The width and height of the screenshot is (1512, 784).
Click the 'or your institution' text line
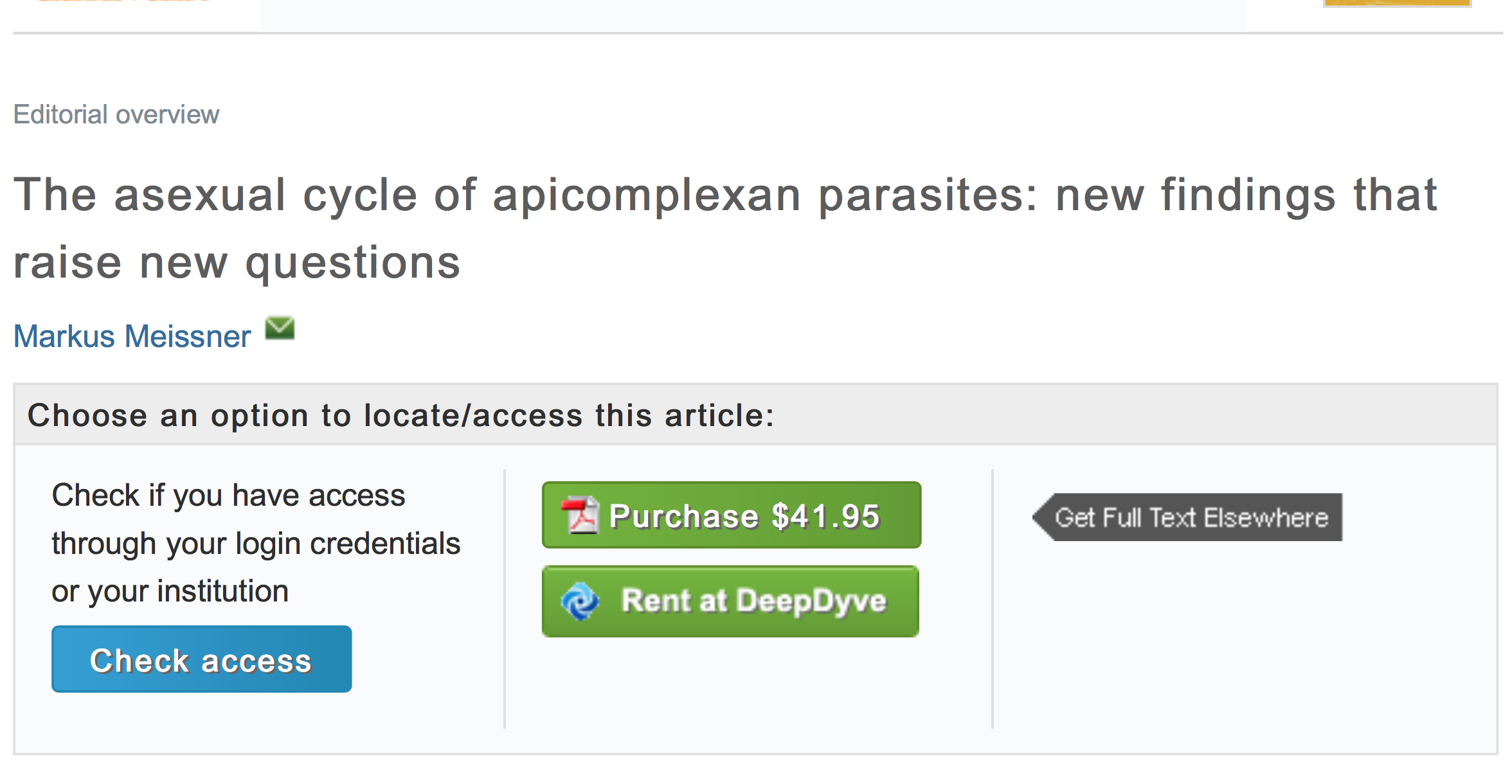[170, 591]
